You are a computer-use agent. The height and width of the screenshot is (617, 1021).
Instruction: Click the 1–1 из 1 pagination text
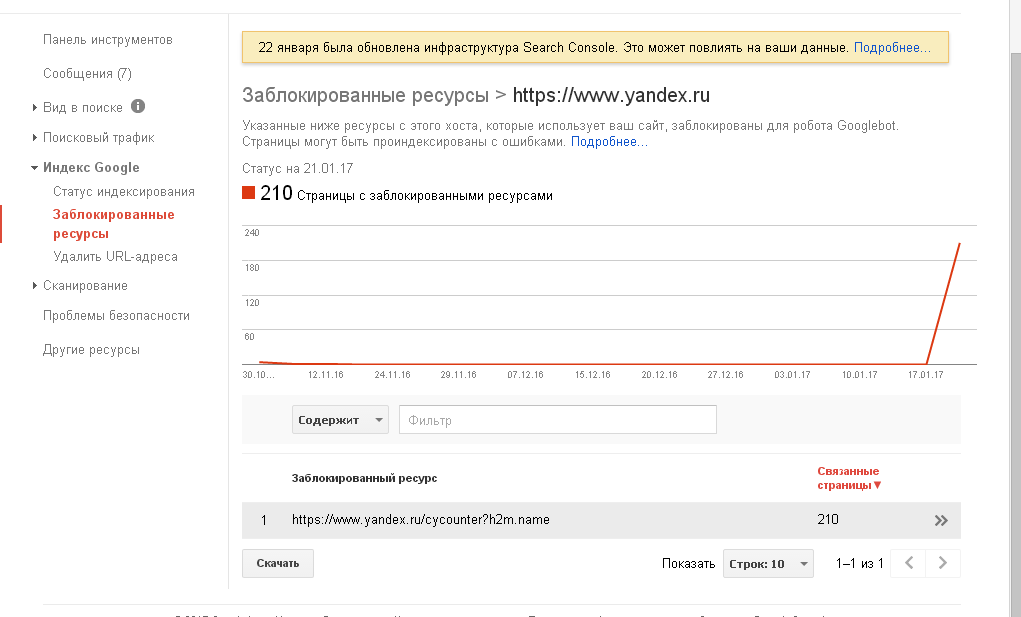click(860, 564)
